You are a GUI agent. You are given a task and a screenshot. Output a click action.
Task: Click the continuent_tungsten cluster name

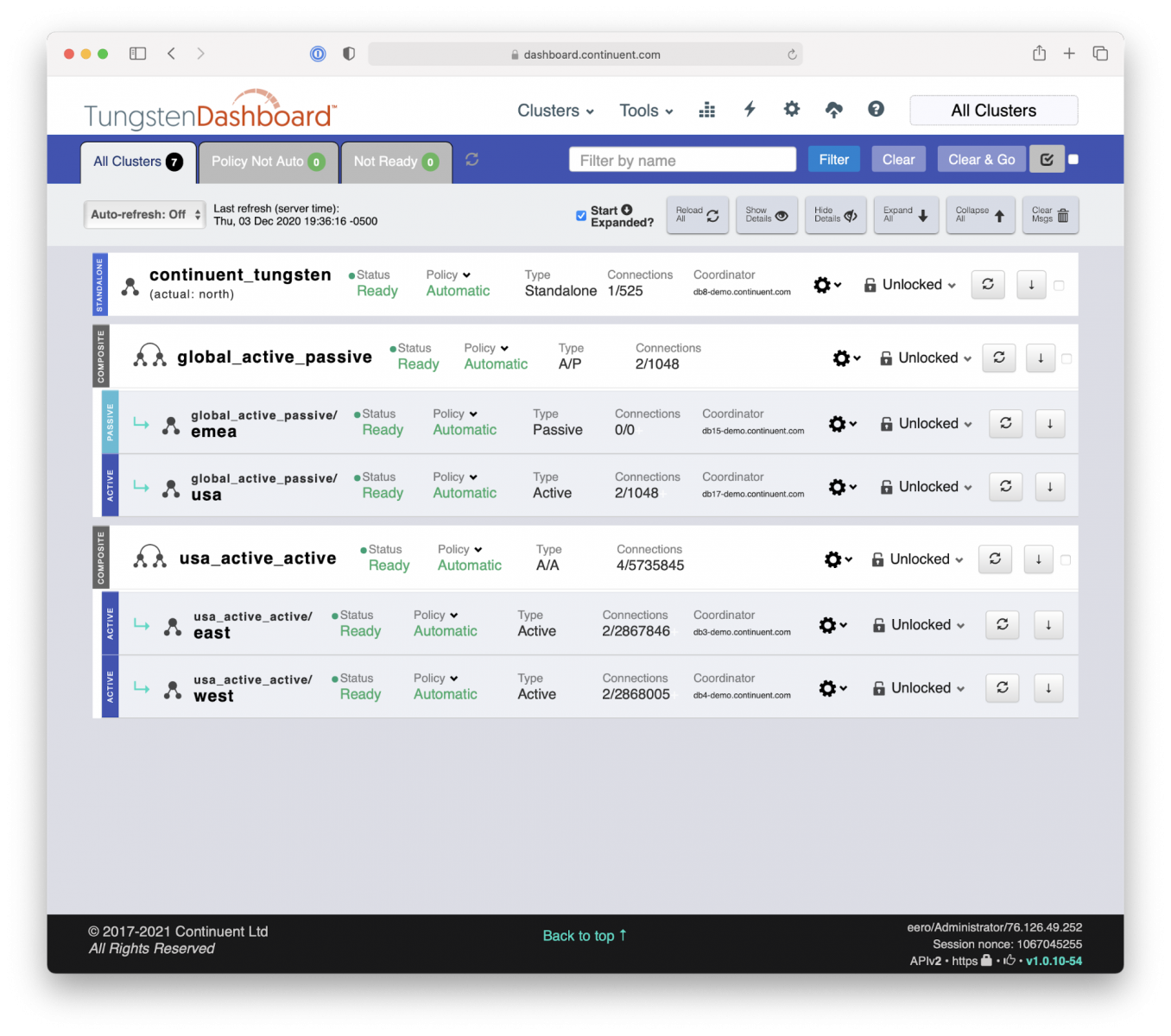coord(240,275)
